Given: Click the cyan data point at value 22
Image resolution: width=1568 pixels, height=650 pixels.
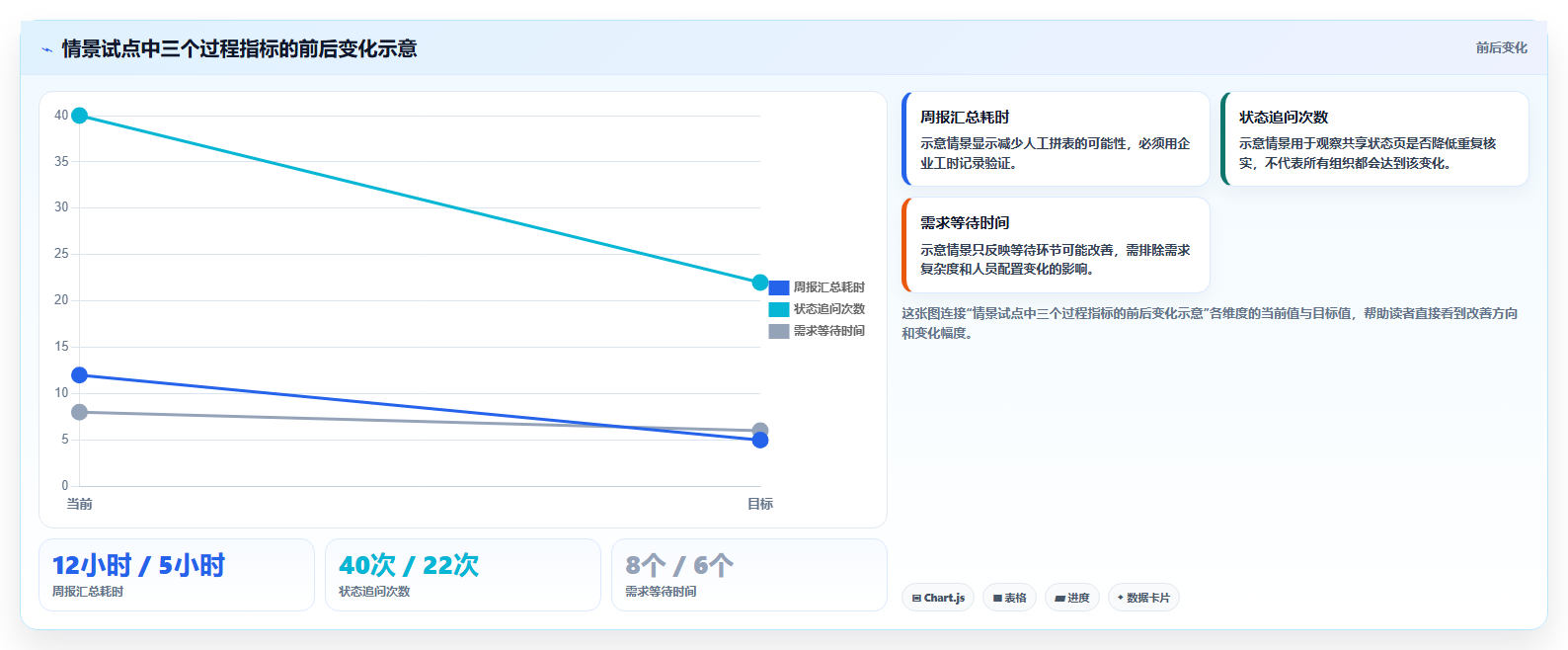Looking at the screenshot, I should point(760,283).
